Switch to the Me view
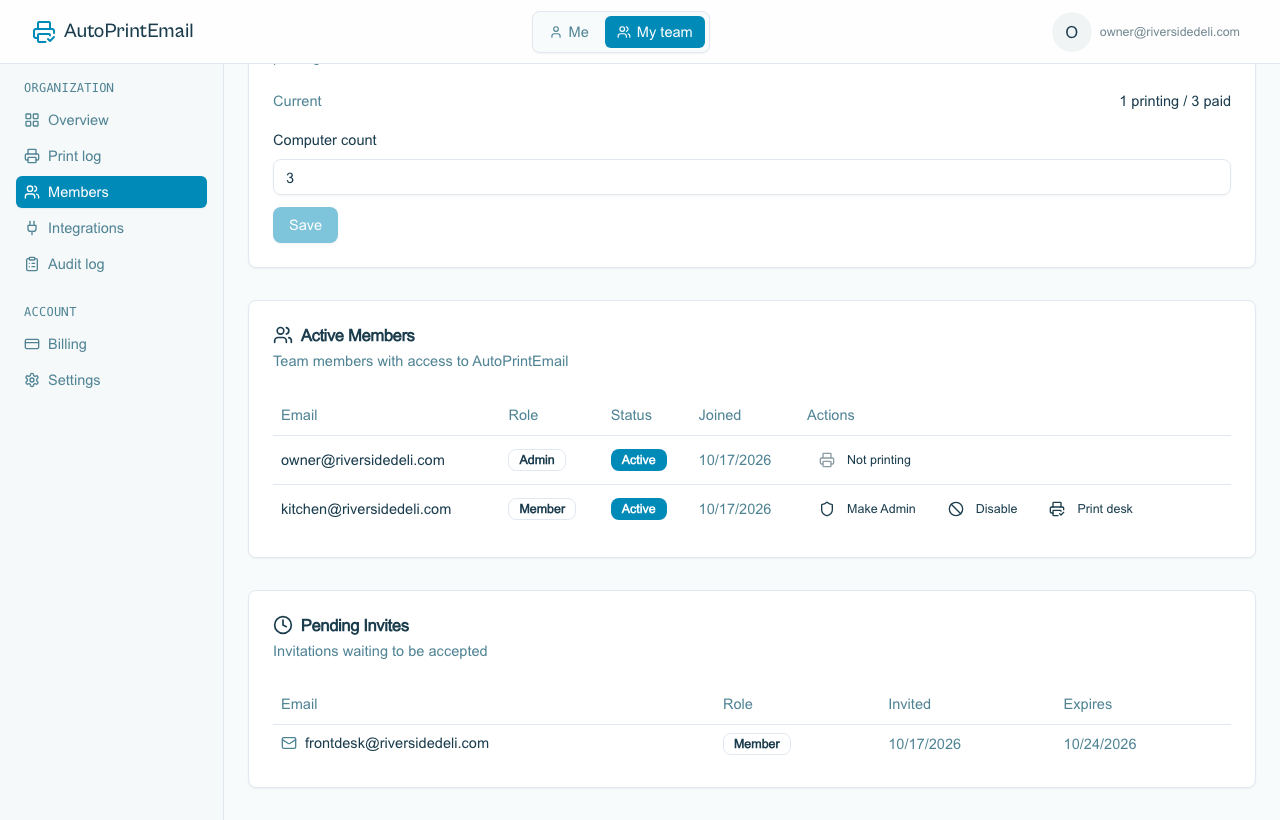This screenshot has height=820, width=1280. pos(569,32)
